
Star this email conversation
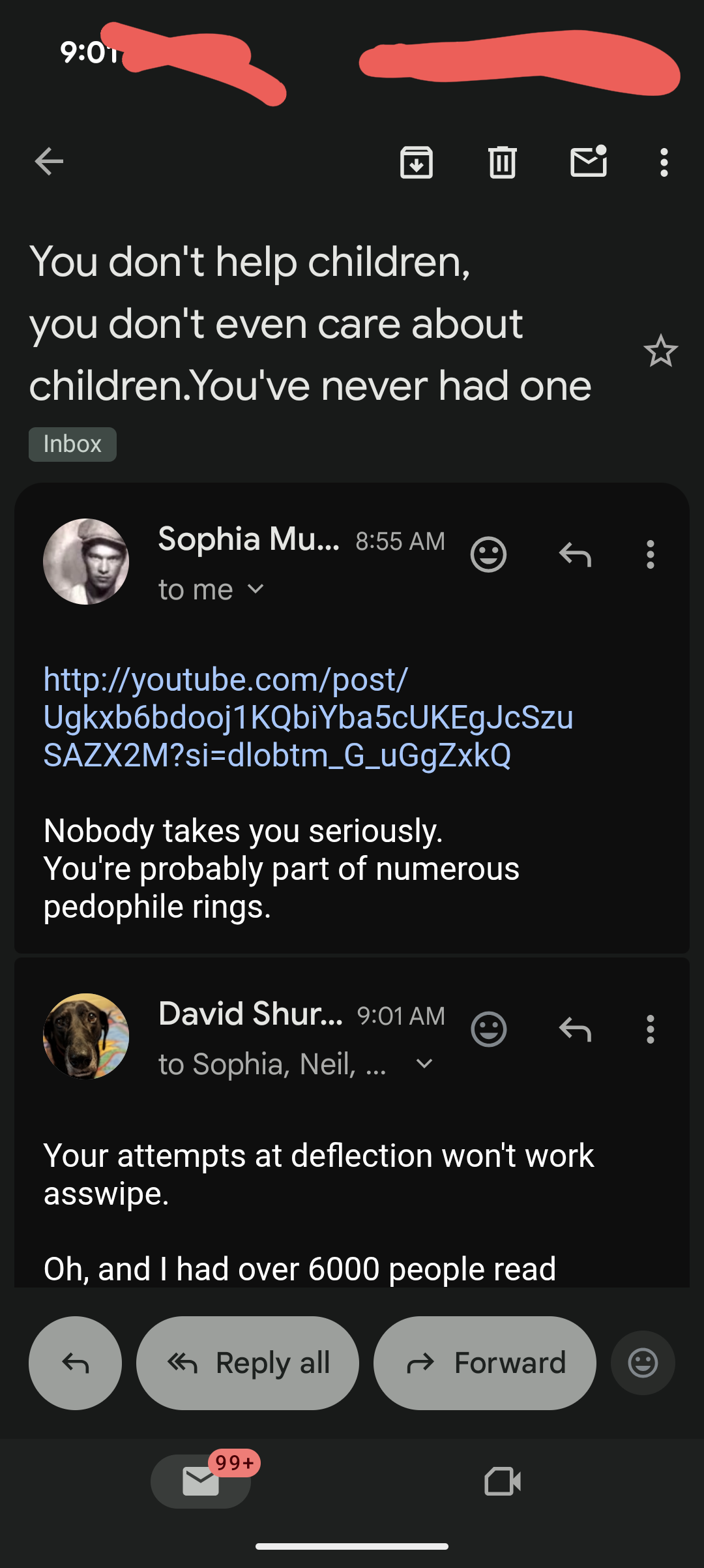pos(660,351)
